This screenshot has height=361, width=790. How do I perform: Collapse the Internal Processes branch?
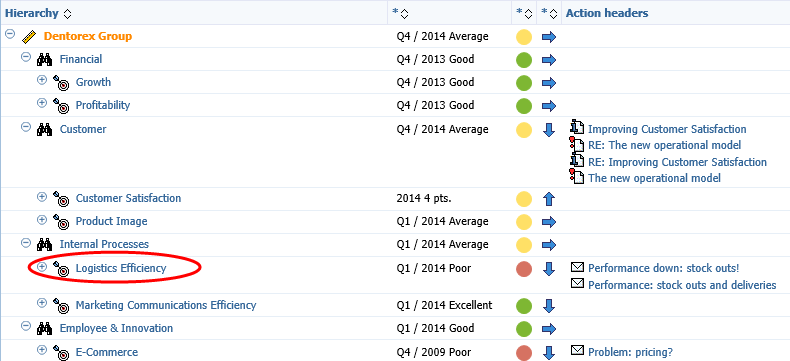point(26,242)
